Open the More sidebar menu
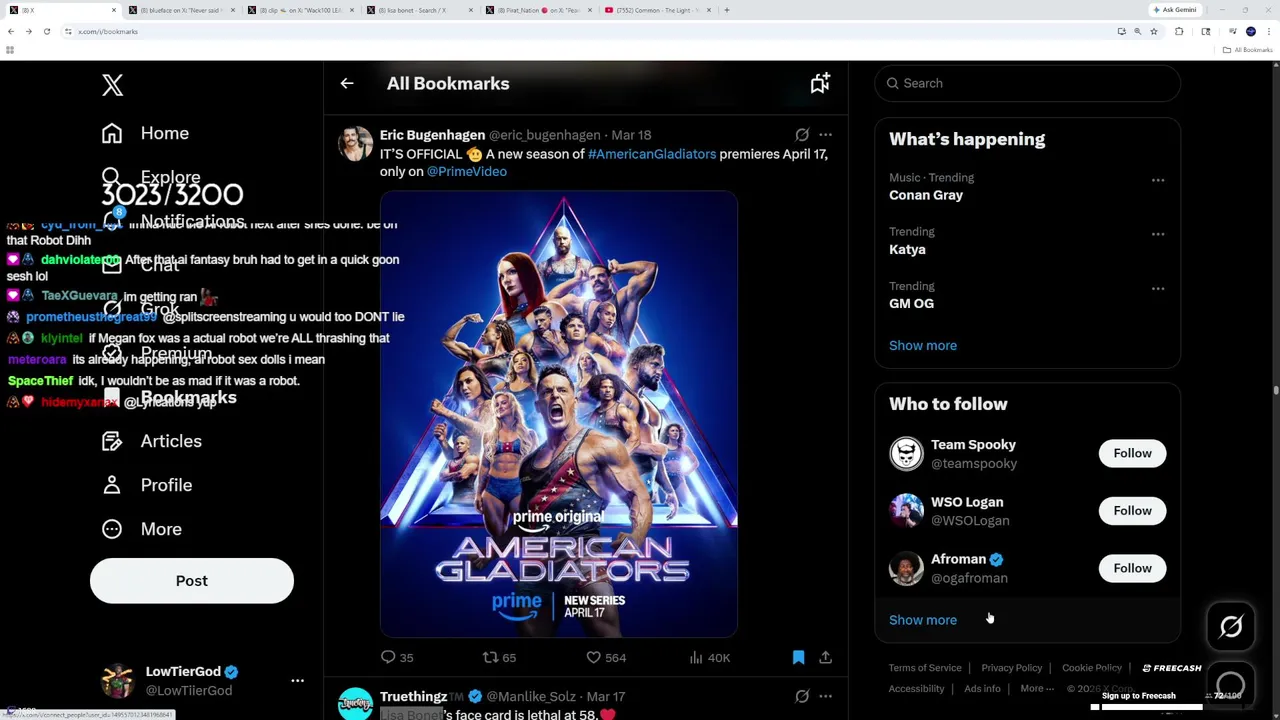 point(141,529)
